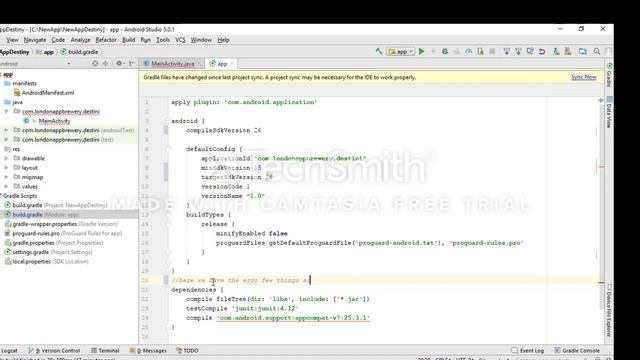Click the red error stripe marker

click(x=601, y=282)
